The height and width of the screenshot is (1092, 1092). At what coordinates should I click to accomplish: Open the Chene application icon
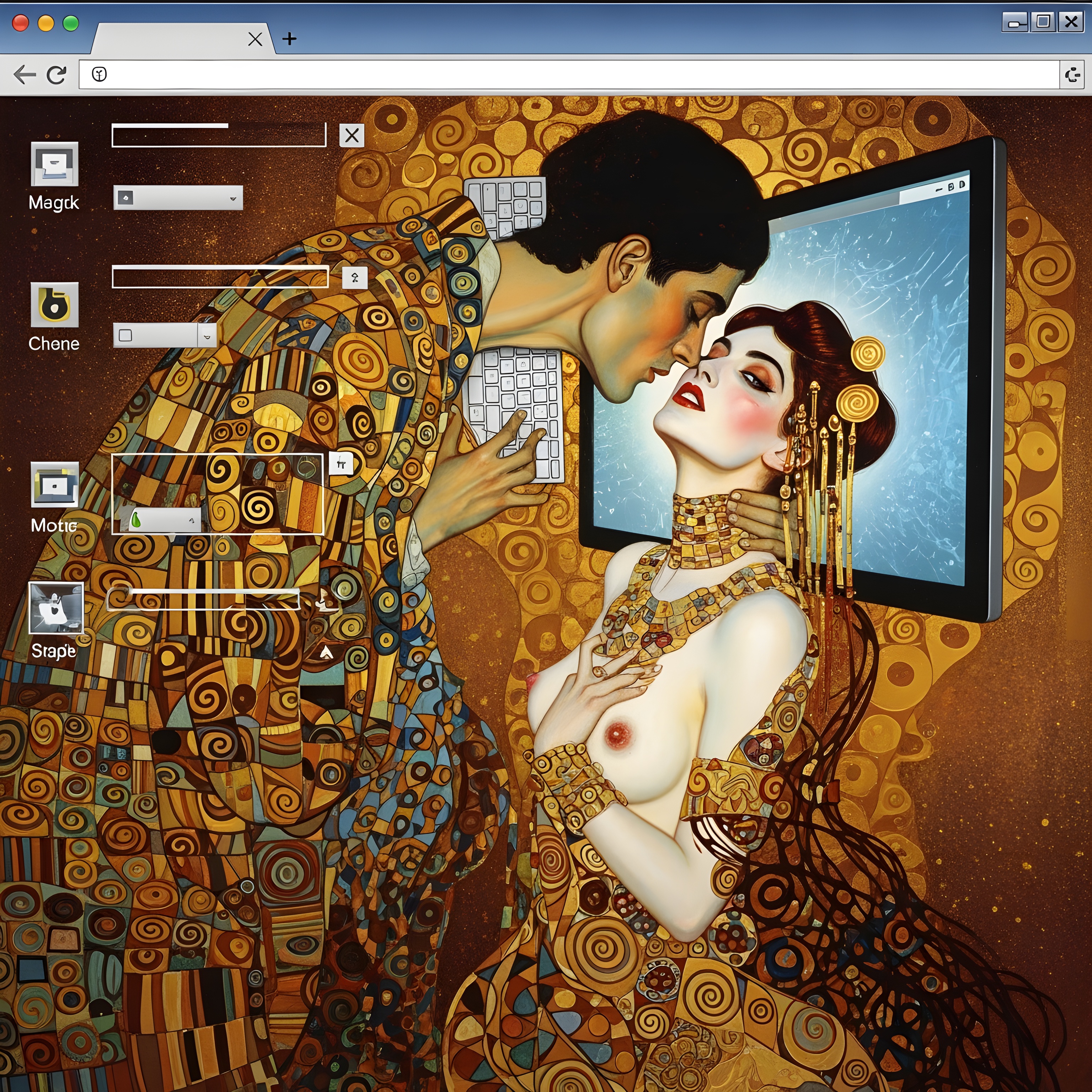(54, 305)
